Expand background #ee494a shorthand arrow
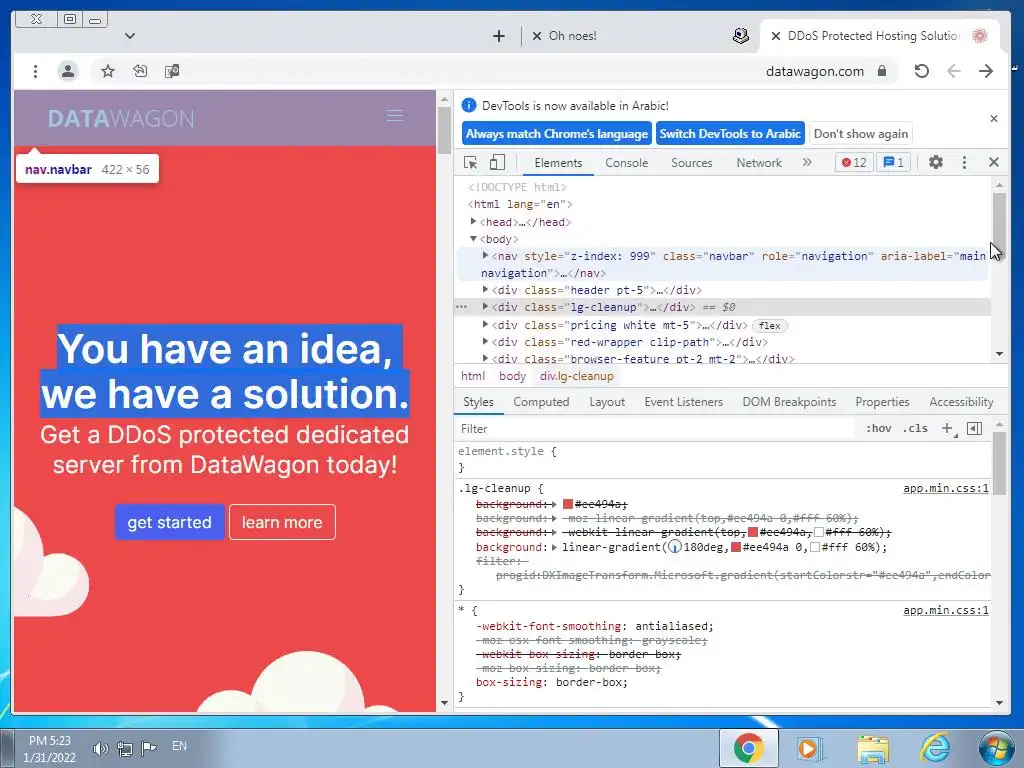1024x768 pixels. (x=554, y=504)
